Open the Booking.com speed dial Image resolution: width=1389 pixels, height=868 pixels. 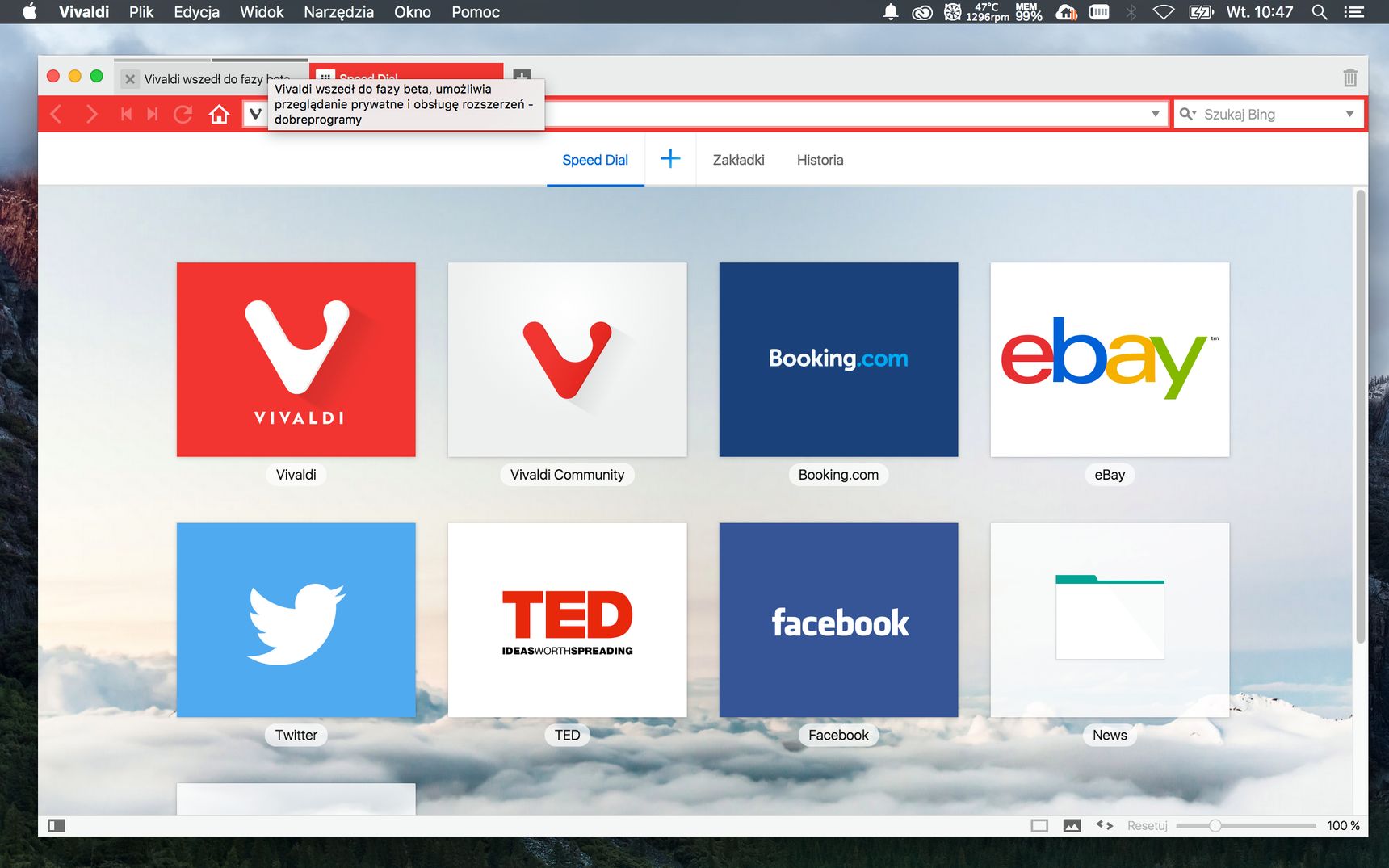coord(838,359)
